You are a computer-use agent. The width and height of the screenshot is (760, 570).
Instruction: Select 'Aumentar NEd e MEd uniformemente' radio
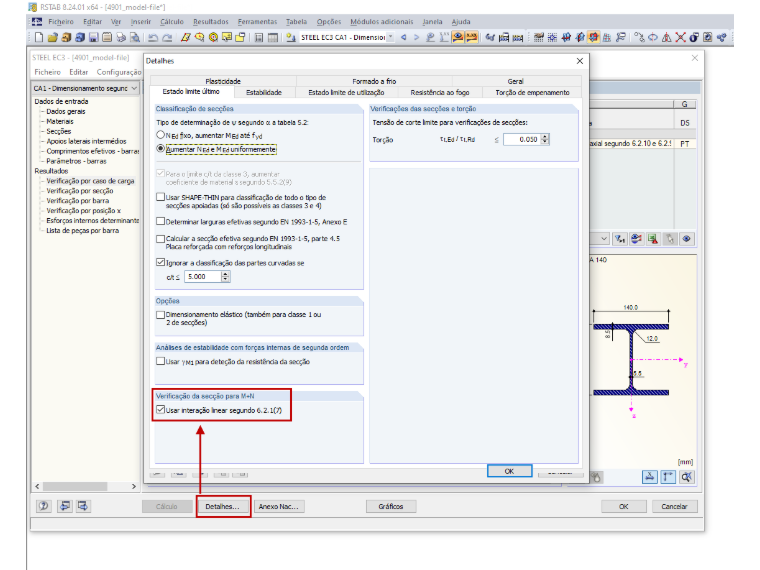160,149
